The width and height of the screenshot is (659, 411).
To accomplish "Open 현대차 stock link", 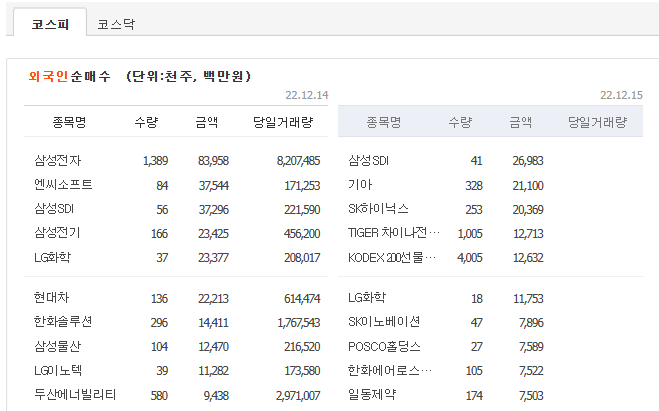I will [51, 298].
